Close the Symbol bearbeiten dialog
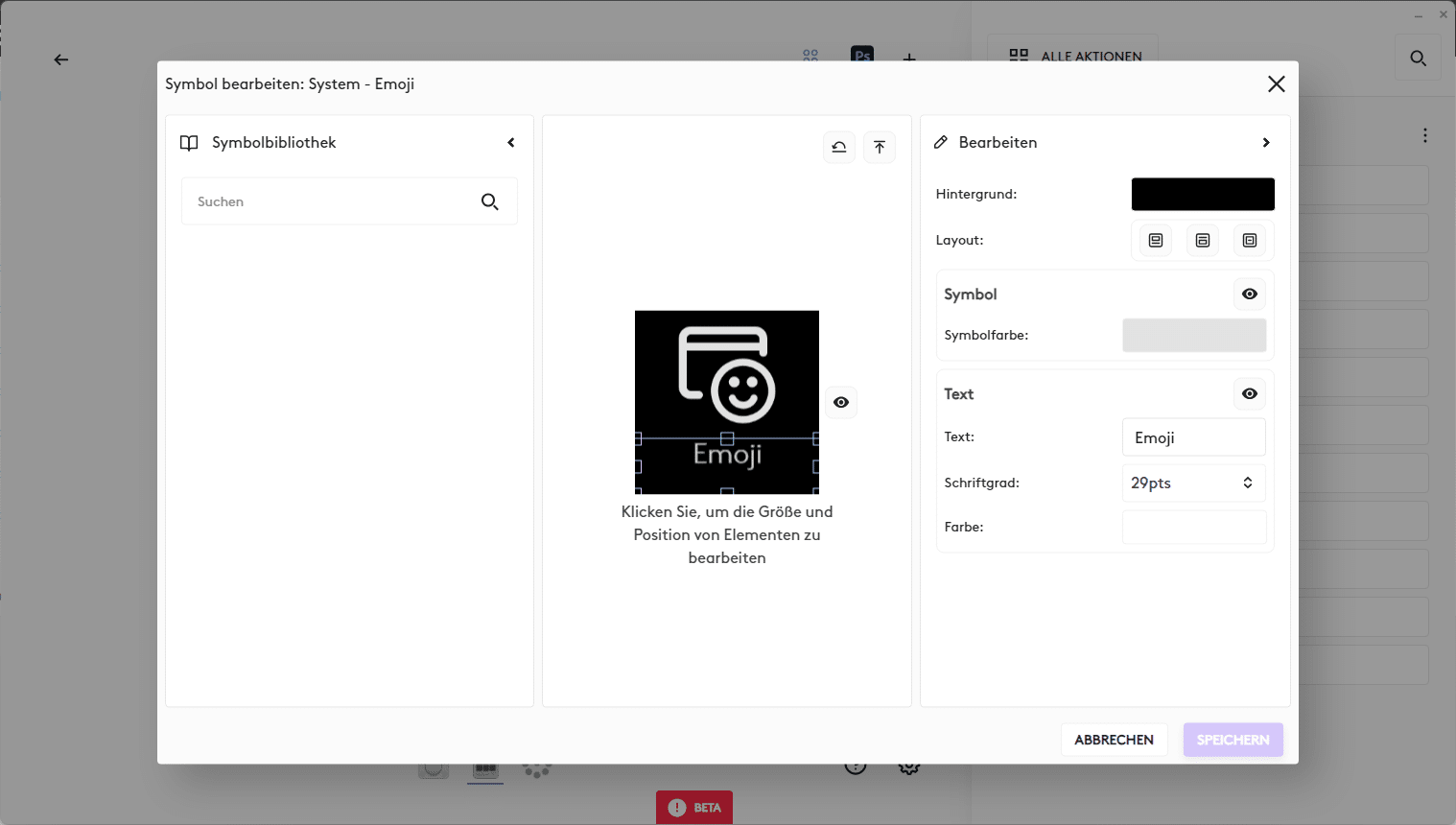This screenshot has width=1456, height=825. tap(1277, 84)
